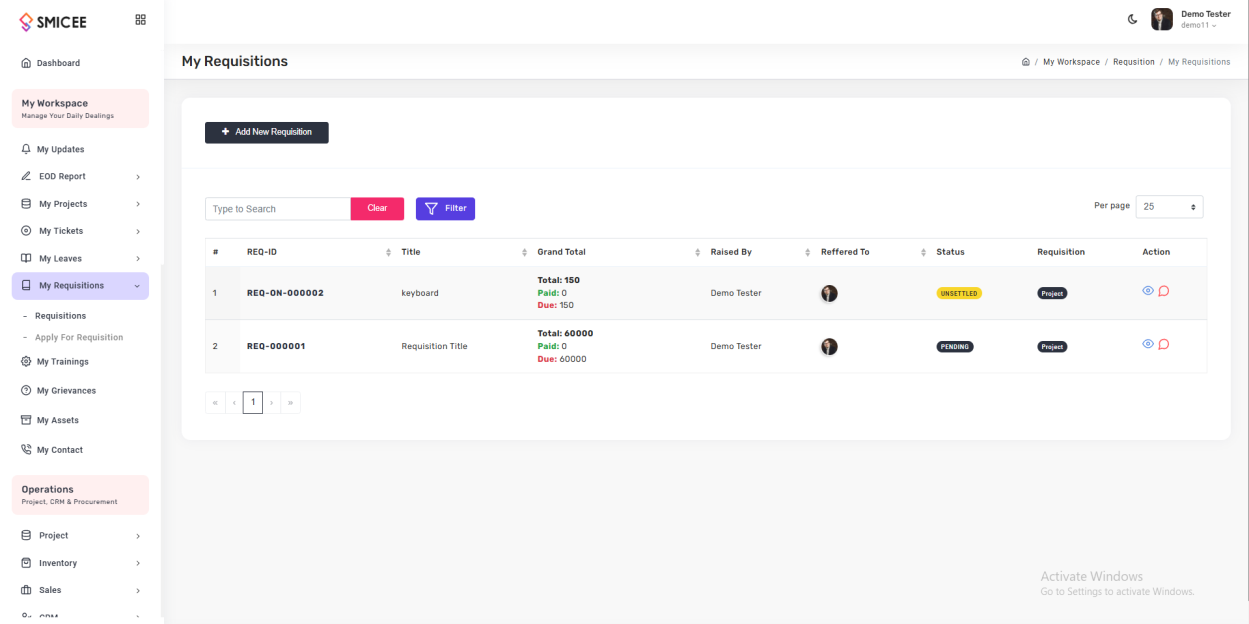Expand EOD Report menu
Image resolution: width=1249 pixels, height=624 pixels.
point(80,176)
